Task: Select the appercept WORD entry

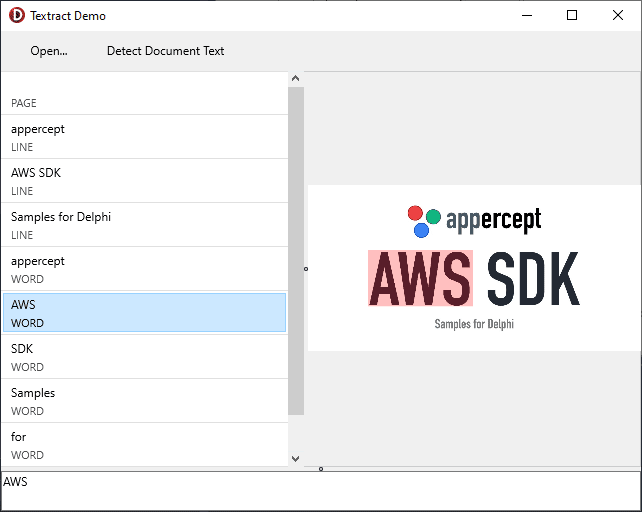Action: (145, 269)
